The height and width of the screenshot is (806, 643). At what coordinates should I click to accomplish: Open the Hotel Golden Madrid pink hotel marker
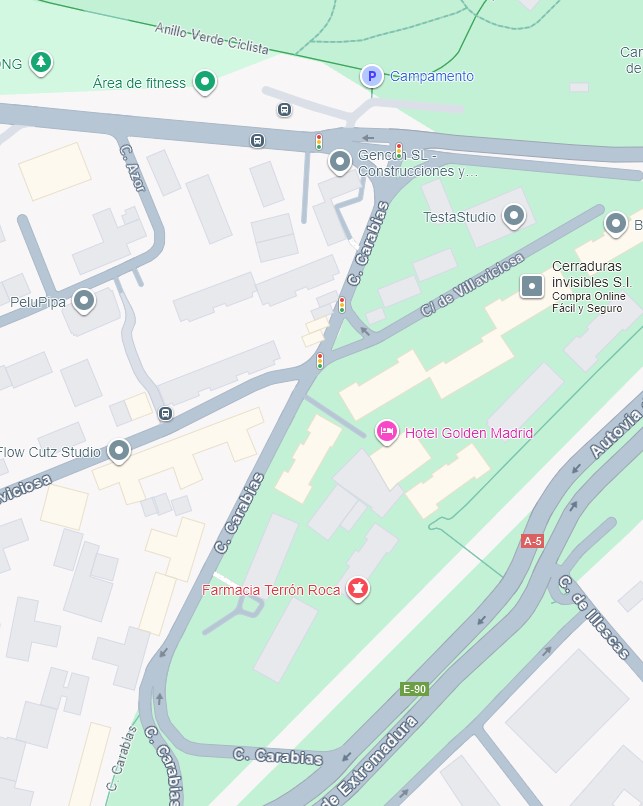387,432
